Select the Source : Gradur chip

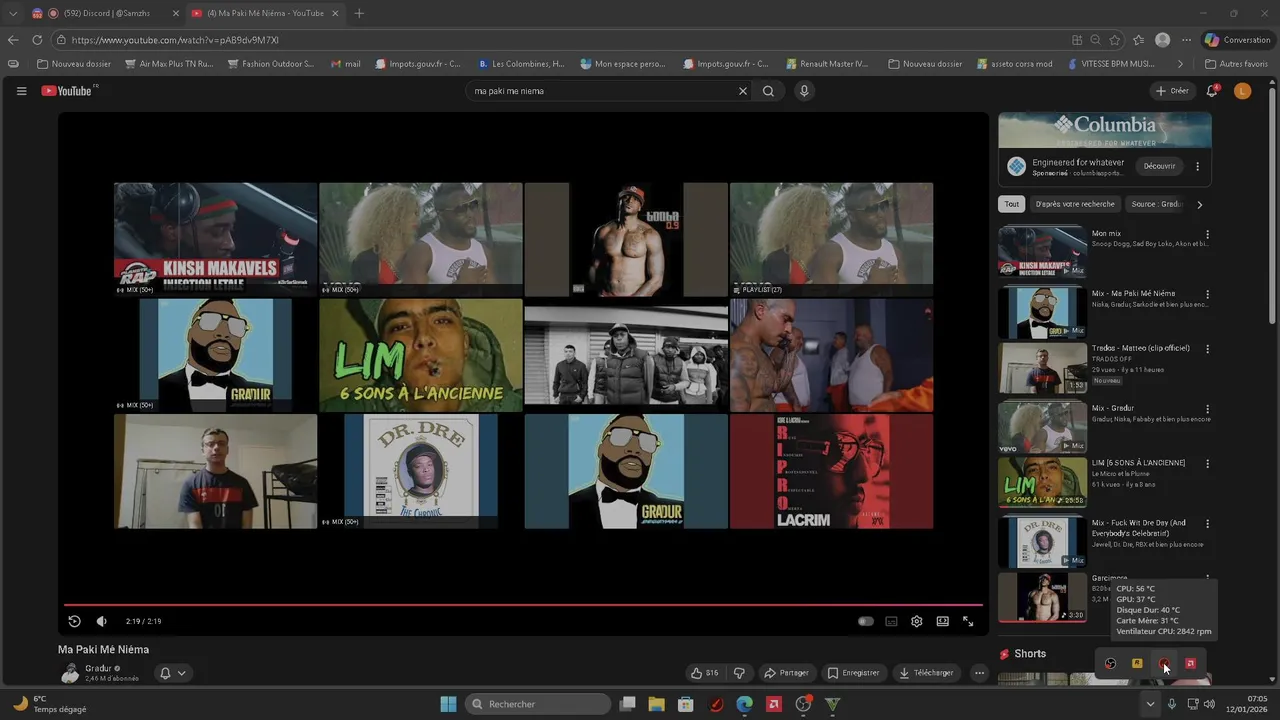click(1155, 204)
